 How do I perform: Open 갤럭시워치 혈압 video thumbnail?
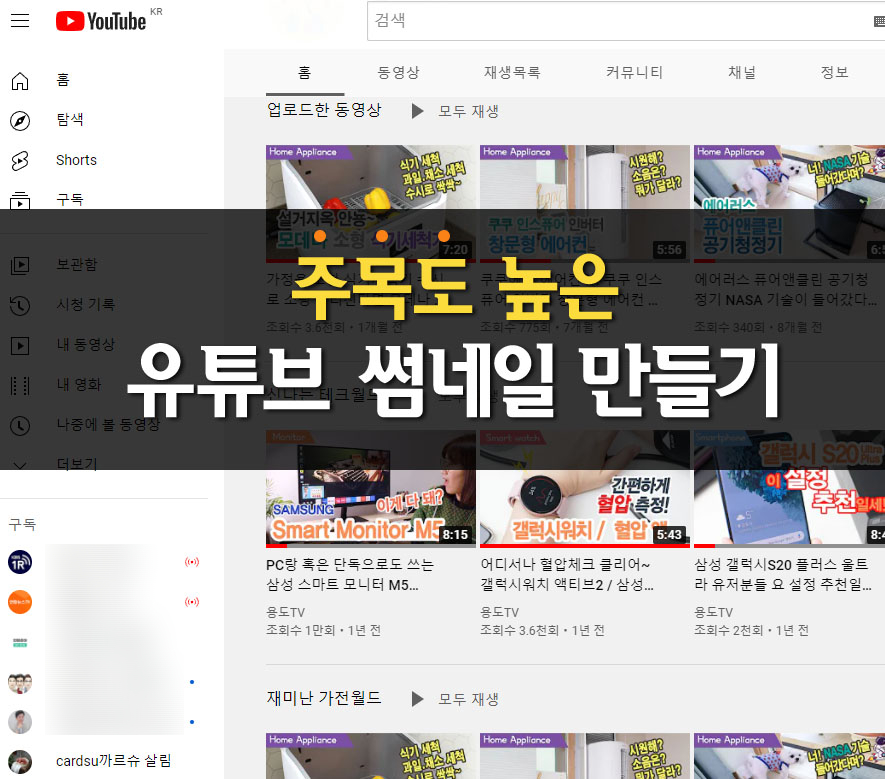[585, 489]
